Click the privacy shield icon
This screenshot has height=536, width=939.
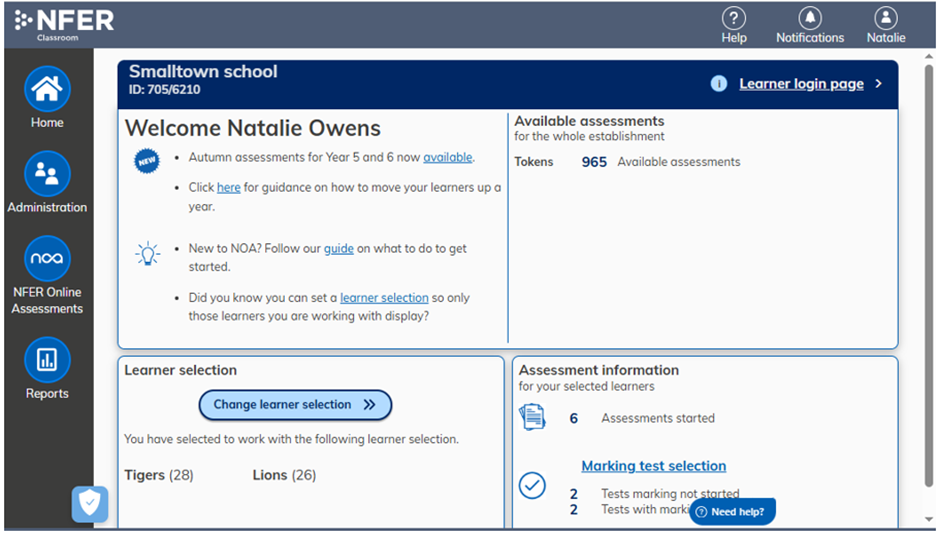coord(90,504)
